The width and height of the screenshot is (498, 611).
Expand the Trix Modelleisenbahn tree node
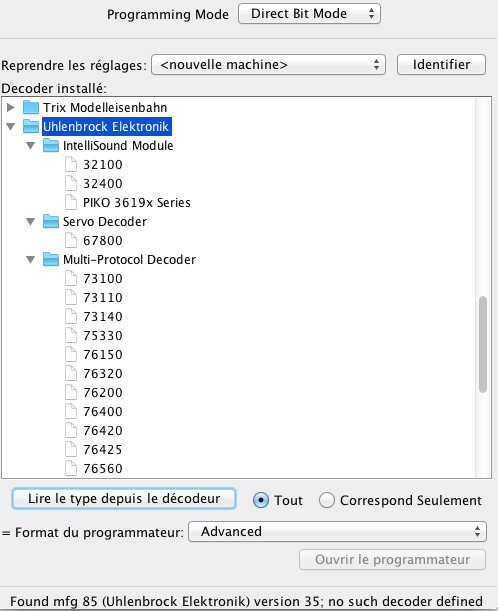11,107
